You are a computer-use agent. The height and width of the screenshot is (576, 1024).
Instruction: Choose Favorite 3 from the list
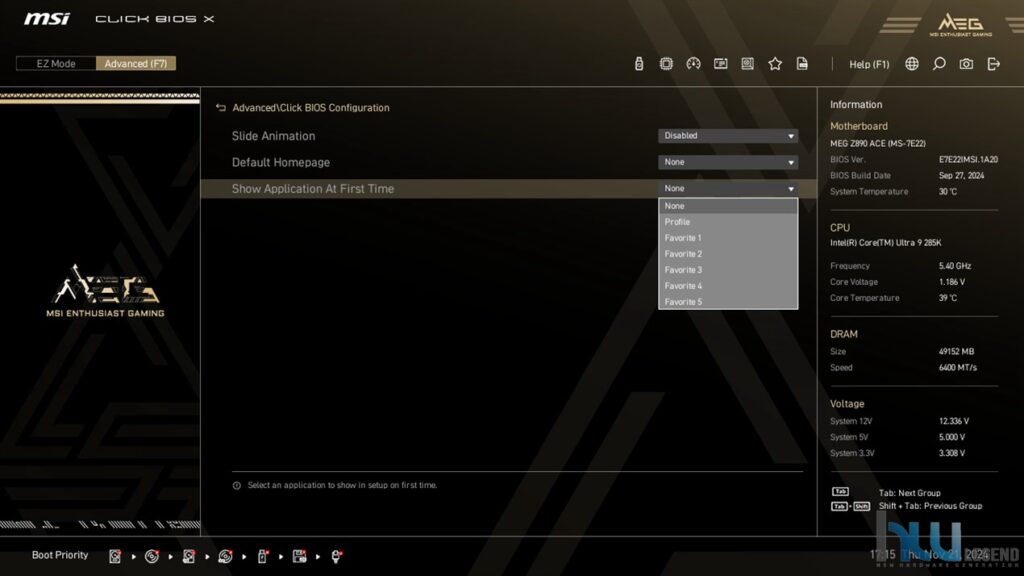[x=728, y=270]
